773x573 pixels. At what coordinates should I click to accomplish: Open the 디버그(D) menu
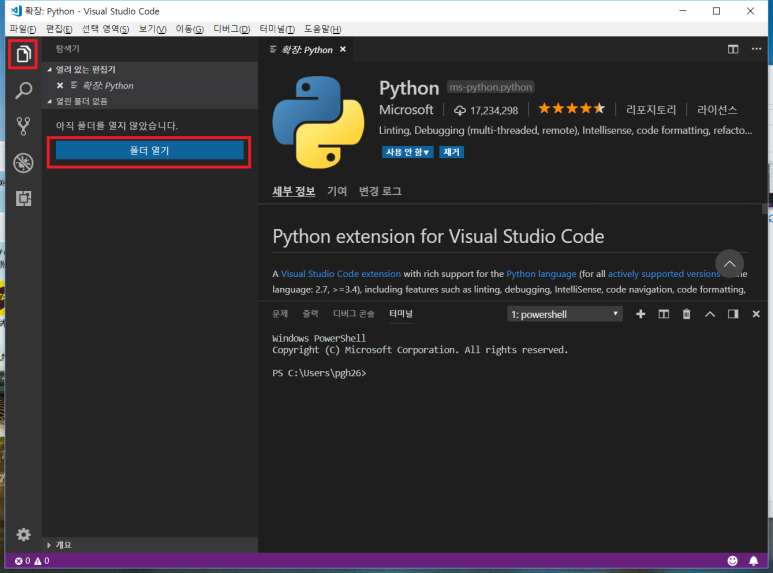[232, 29]
